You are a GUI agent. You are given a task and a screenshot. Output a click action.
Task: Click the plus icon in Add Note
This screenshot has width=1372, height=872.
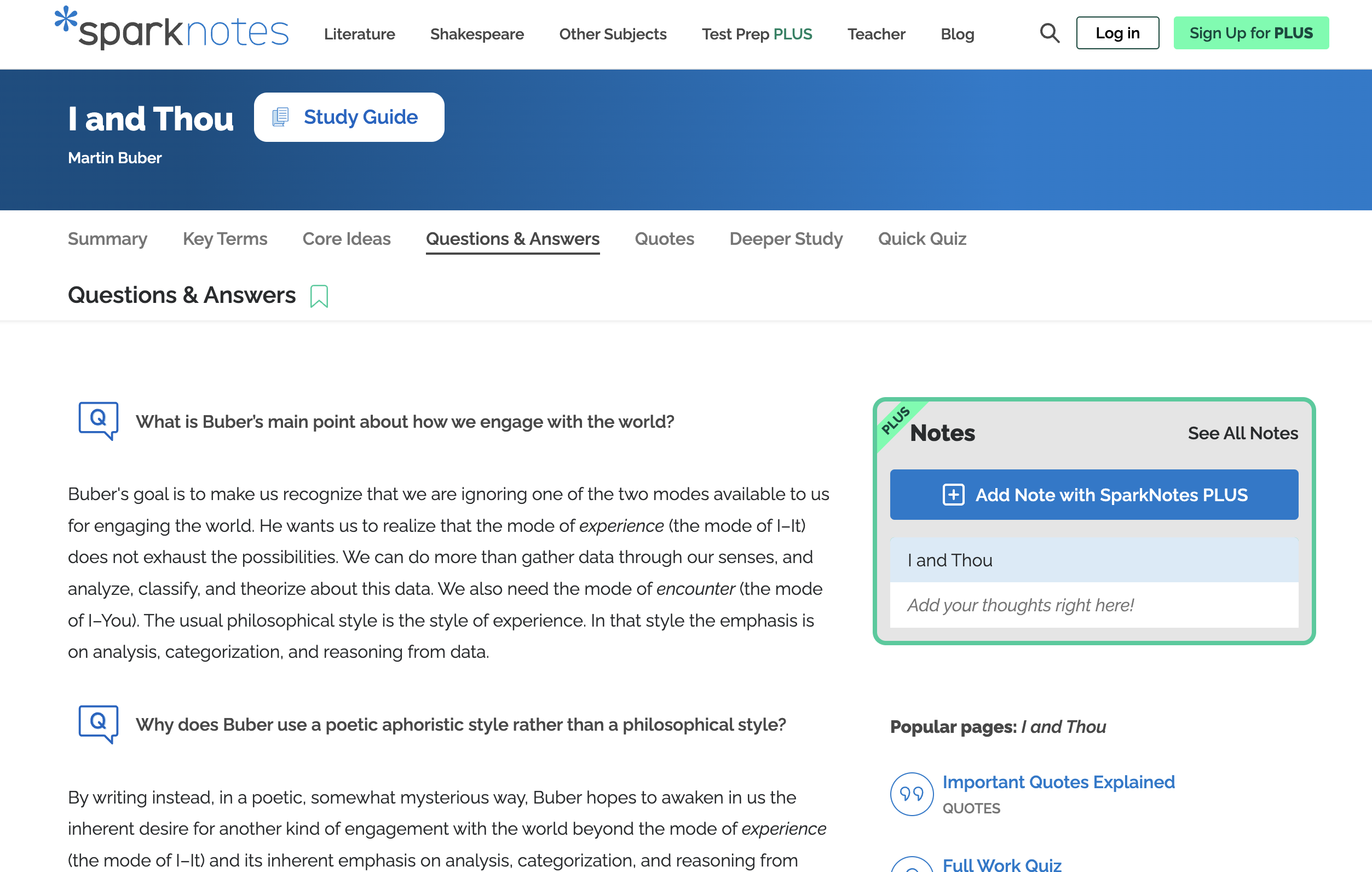pyautogui.click(x=953, y=495)
